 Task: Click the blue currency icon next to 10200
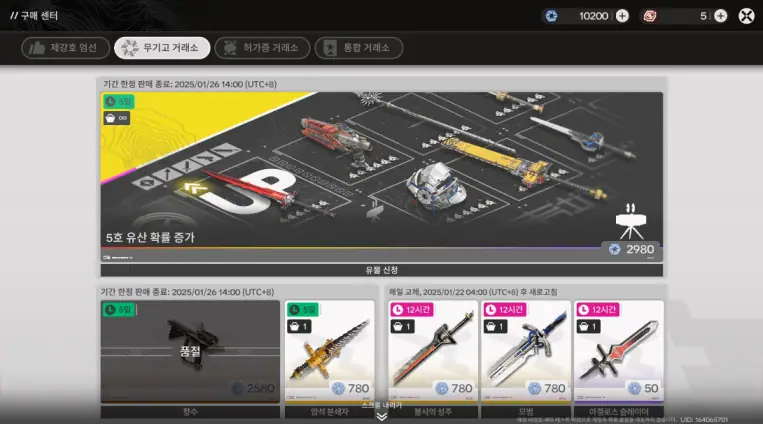click(x=551, y=16)
